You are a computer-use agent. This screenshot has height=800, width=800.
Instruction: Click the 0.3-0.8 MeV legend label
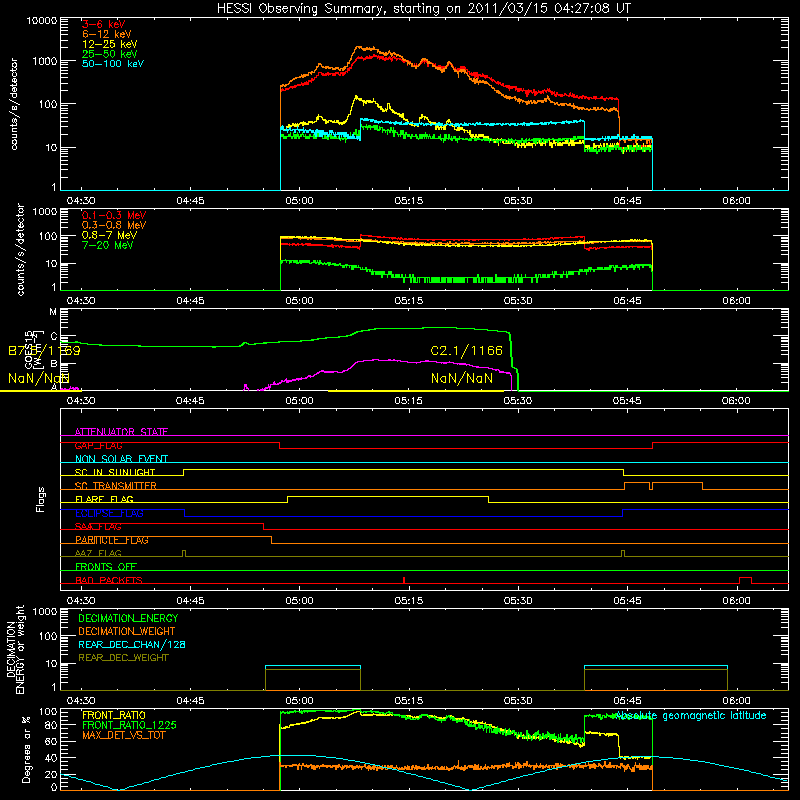point(114,225)
